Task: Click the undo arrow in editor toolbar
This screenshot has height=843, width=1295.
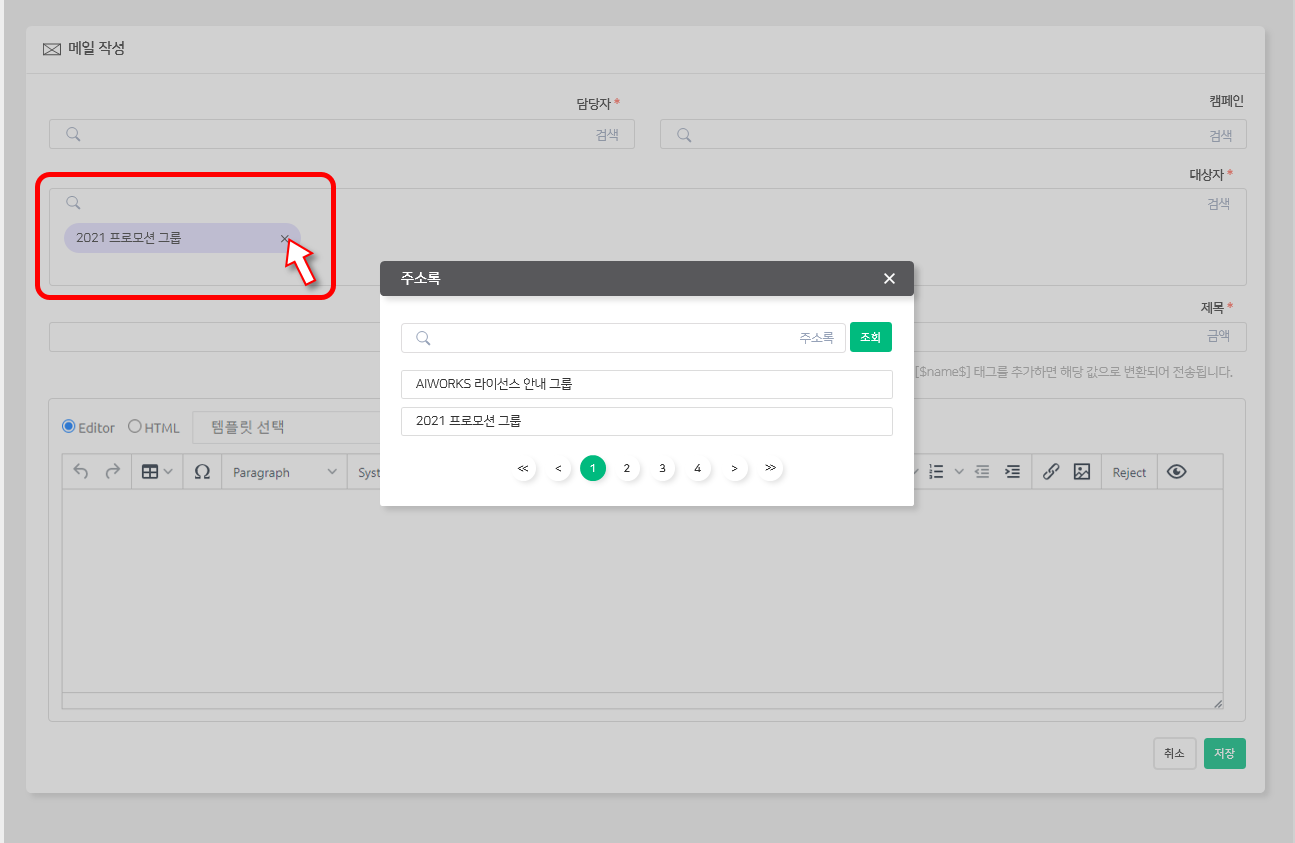Action: click(x=81, y=472)
